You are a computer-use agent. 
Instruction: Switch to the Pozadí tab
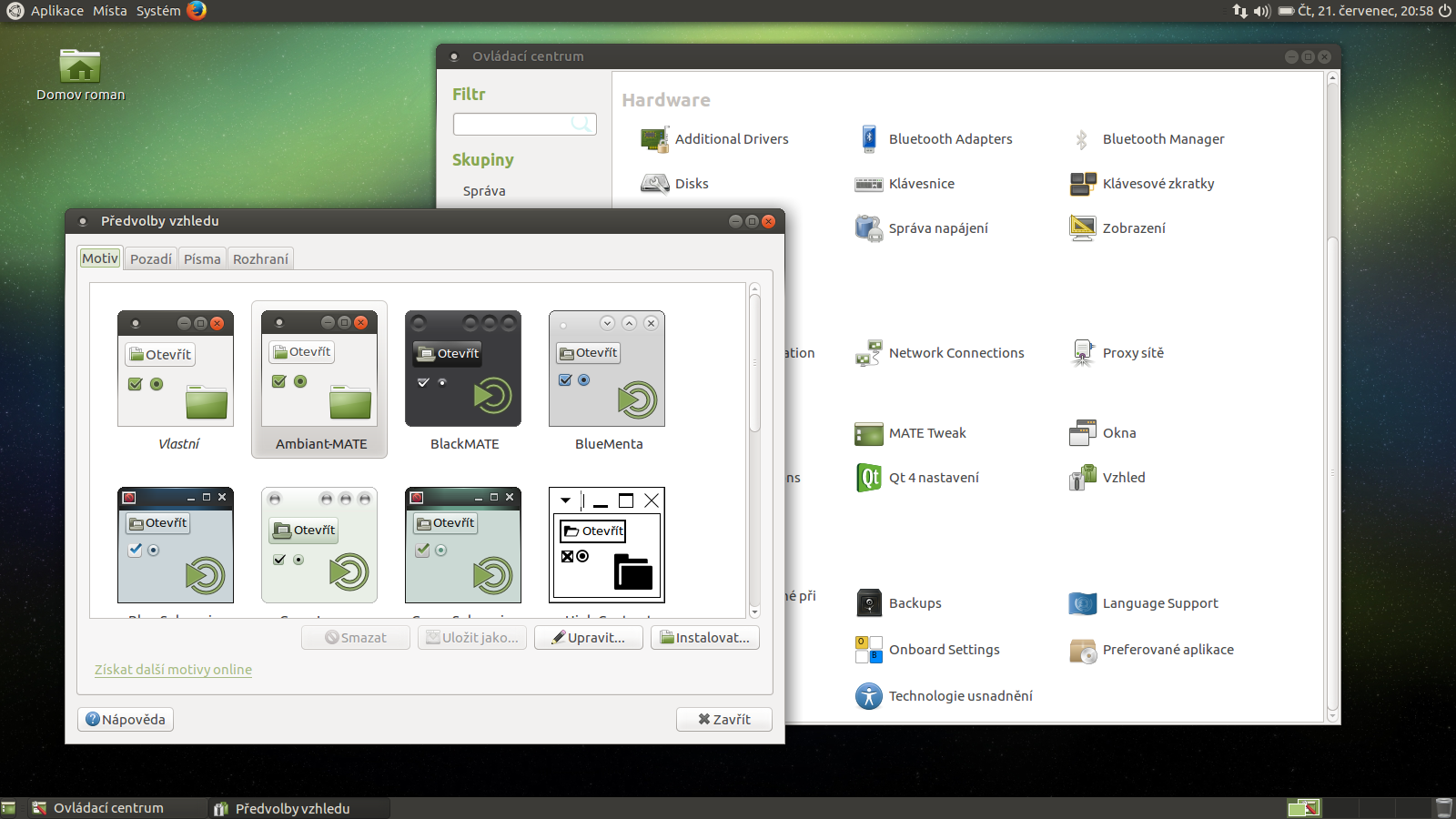point(150,258)
